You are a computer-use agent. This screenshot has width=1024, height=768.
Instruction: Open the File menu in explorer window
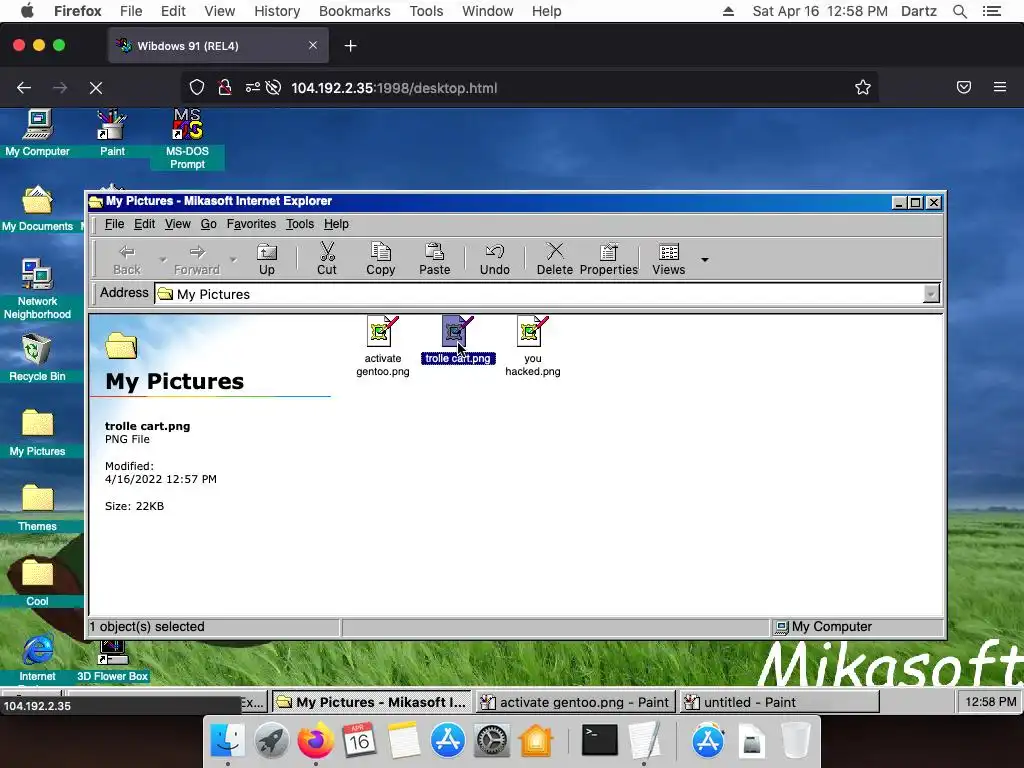pyautogui.click(x=114, y=224)
